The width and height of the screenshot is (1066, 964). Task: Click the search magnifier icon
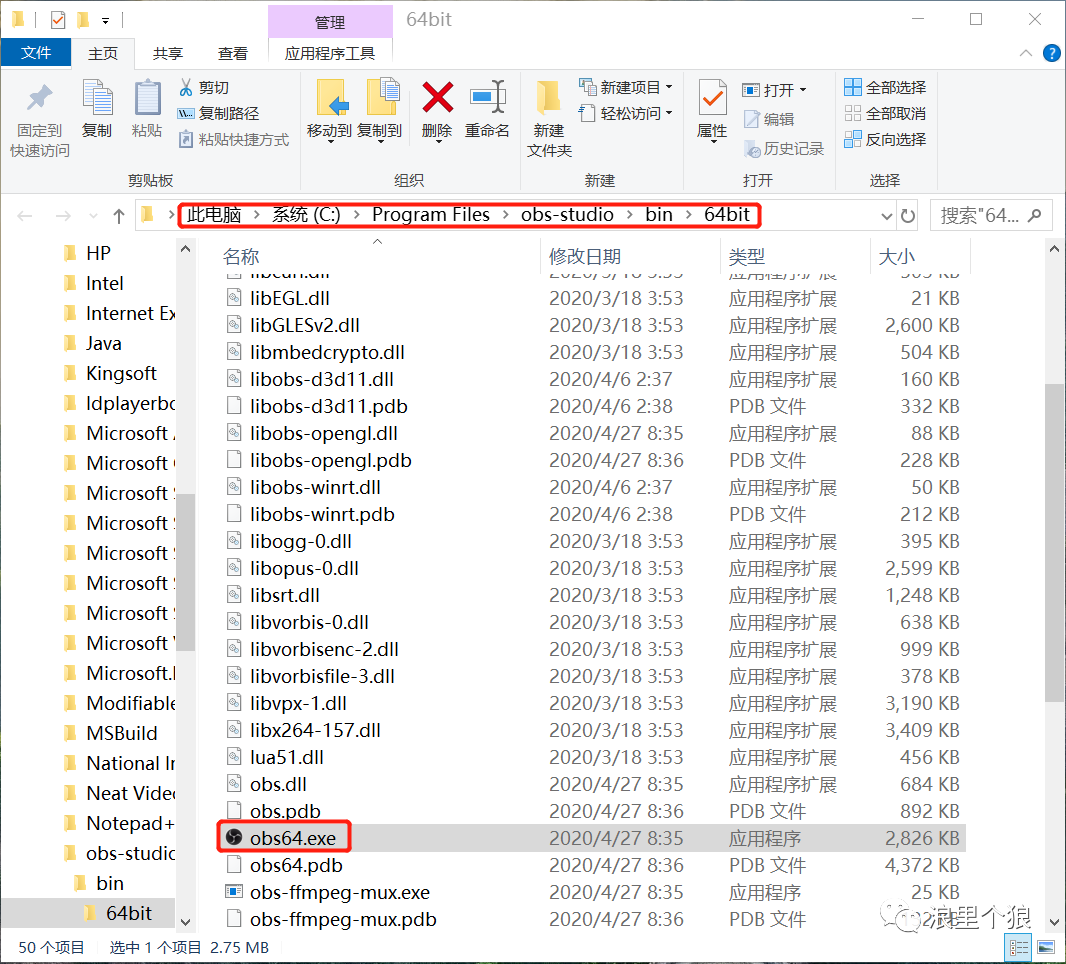(x=1035, y=216)
